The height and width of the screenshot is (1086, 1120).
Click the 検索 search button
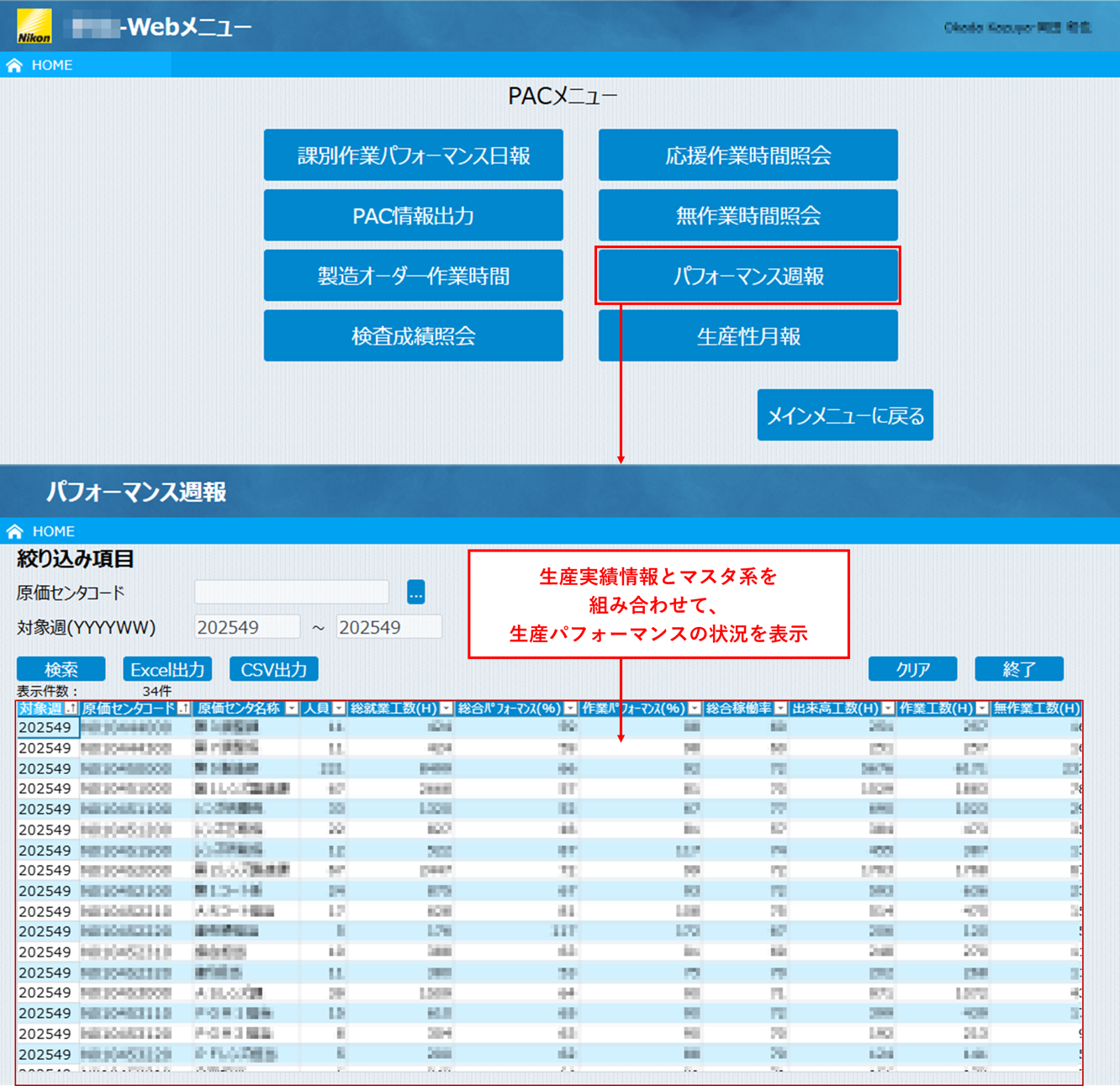coord(60,669)
